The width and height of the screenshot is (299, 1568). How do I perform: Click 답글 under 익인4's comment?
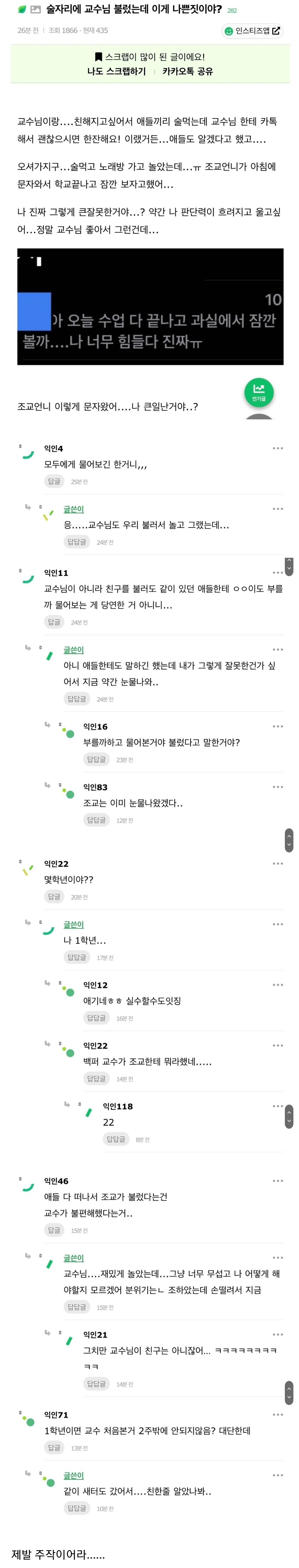[54, 481]
